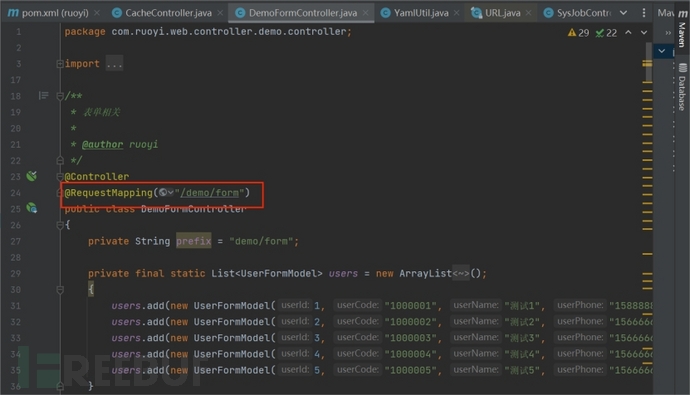Close CacheController.java tab
The height and width of the screenshot is (395, 690).
[220, 13]
